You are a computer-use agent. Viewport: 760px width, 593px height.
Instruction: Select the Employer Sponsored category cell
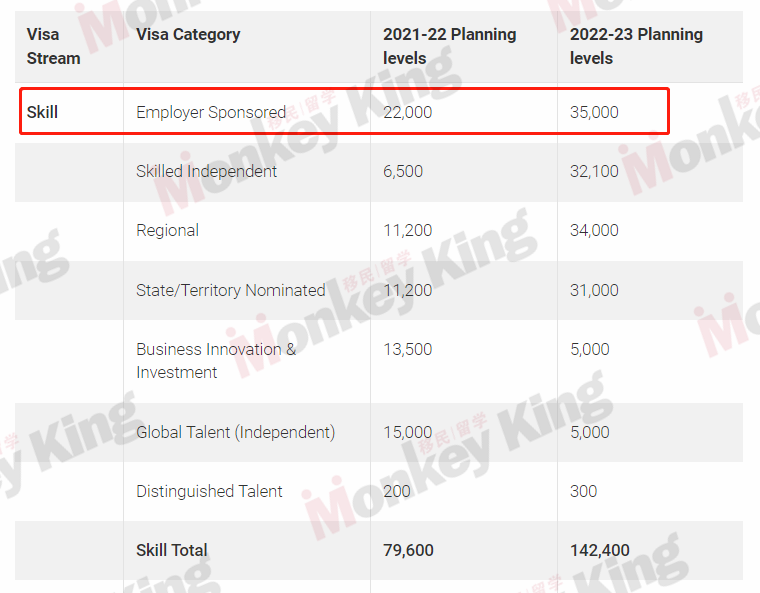coord(211,112)
